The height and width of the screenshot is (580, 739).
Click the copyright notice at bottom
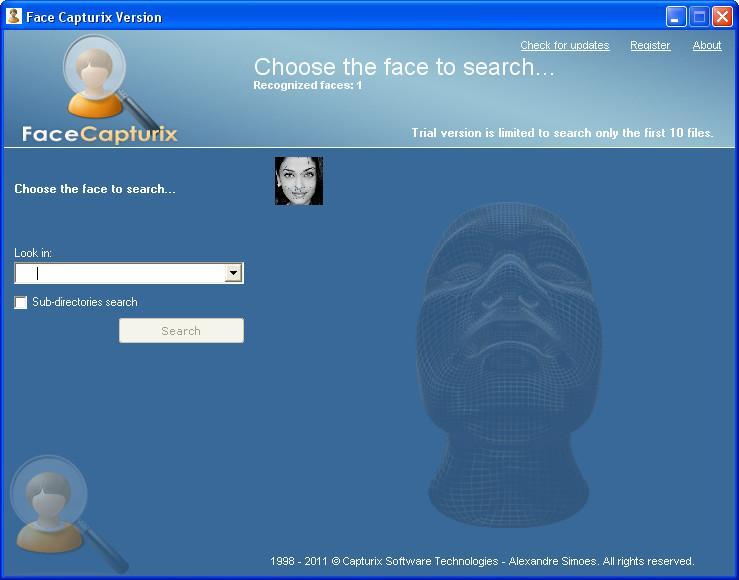coord(482,561)
